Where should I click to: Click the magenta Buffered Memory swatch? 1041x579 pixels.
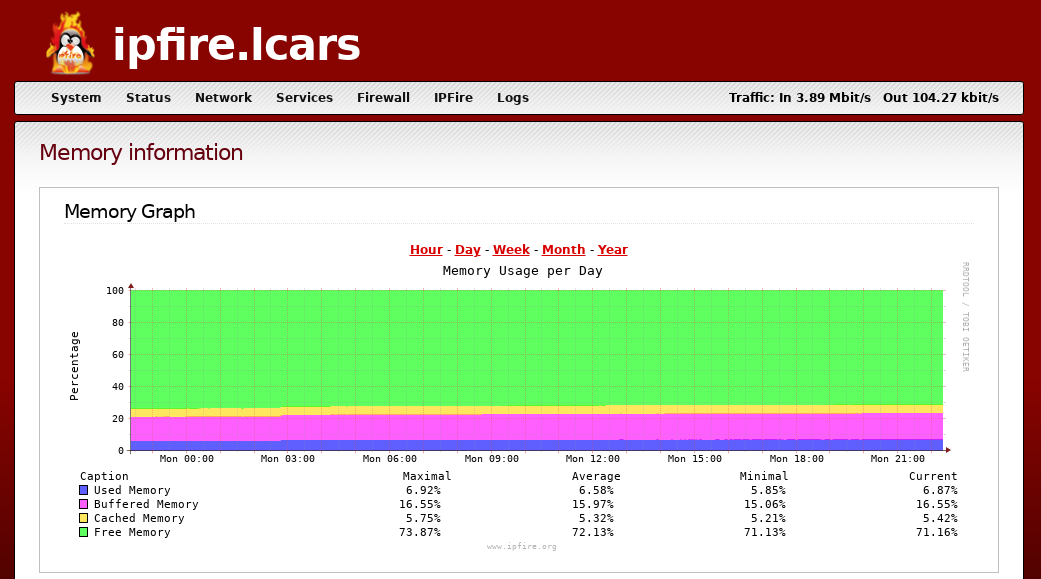pos(84,504)
